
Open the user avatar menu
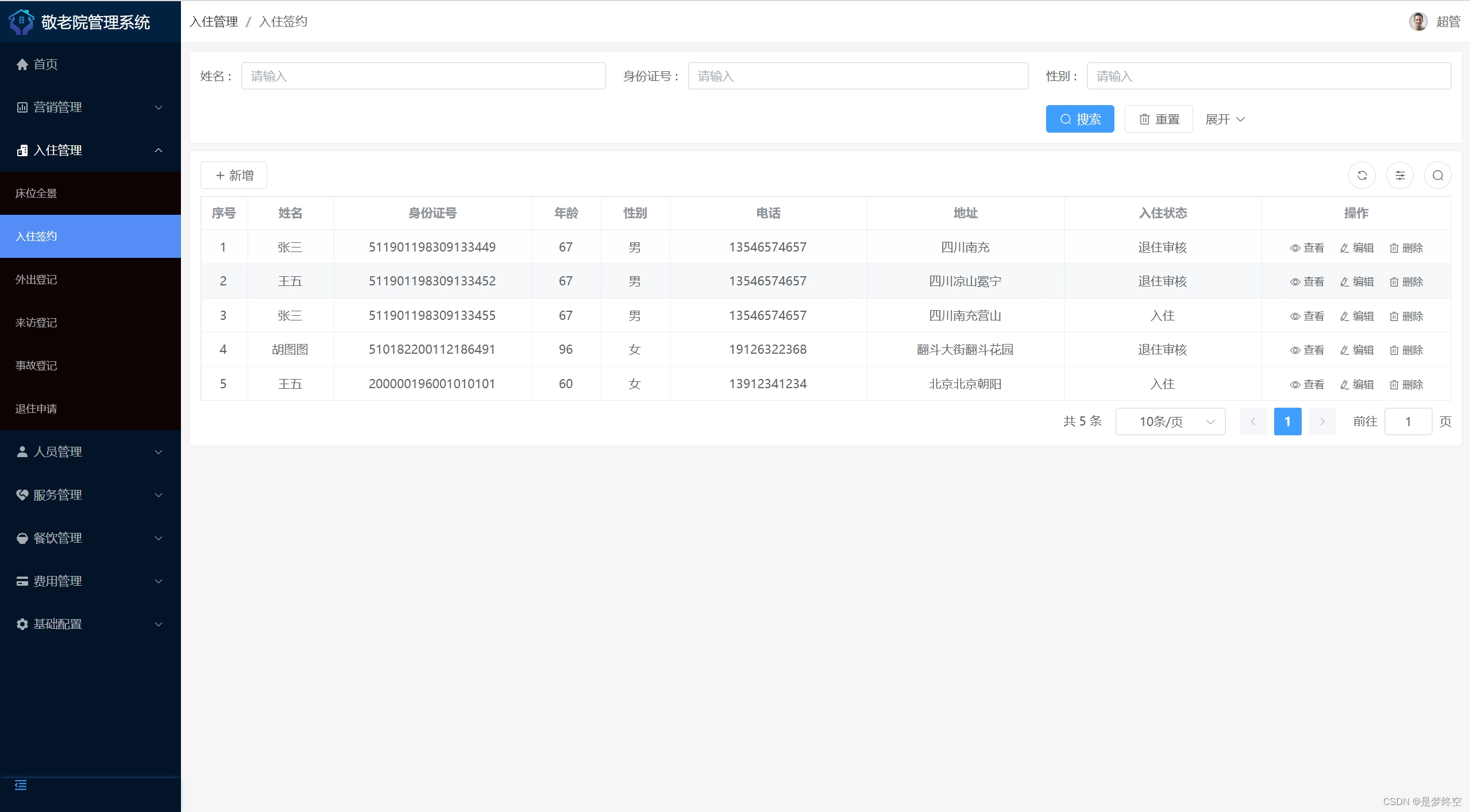(x=1418, y=22)
